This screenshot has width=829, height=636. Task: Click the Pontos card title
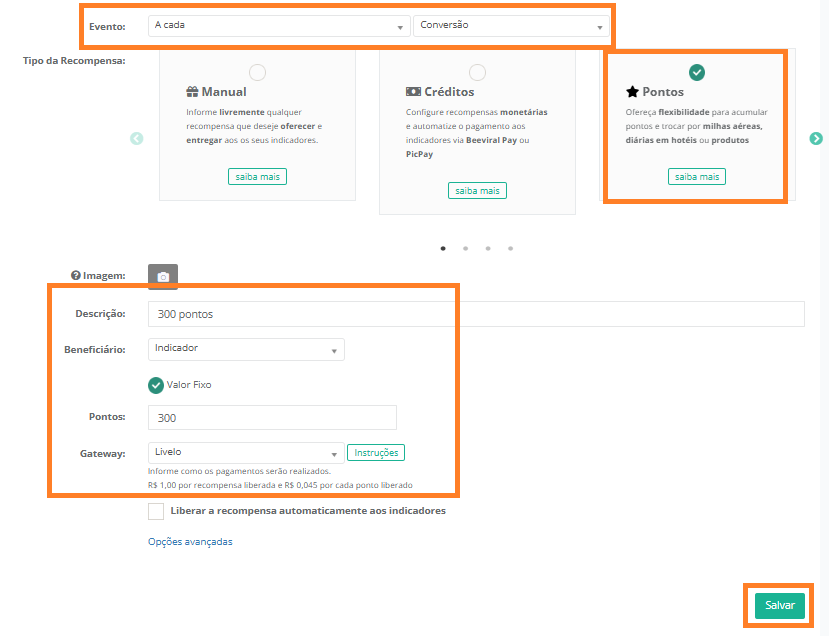click(x=663, y=92)
